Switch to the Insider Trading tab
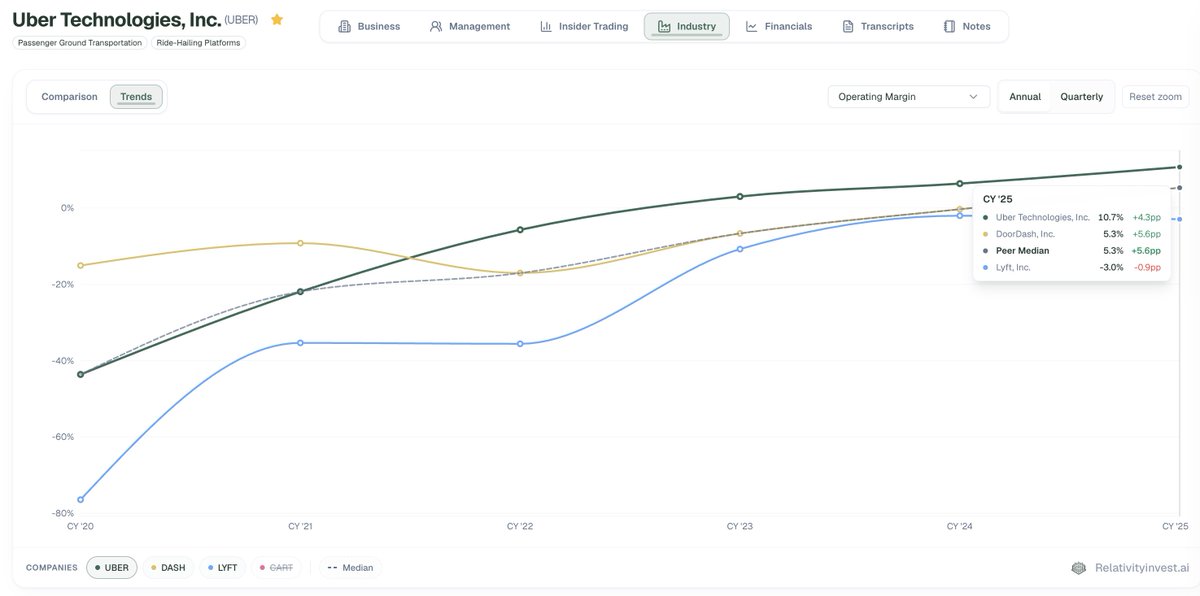This screenshot has height=596, width=1200. (x=584, y=26)
